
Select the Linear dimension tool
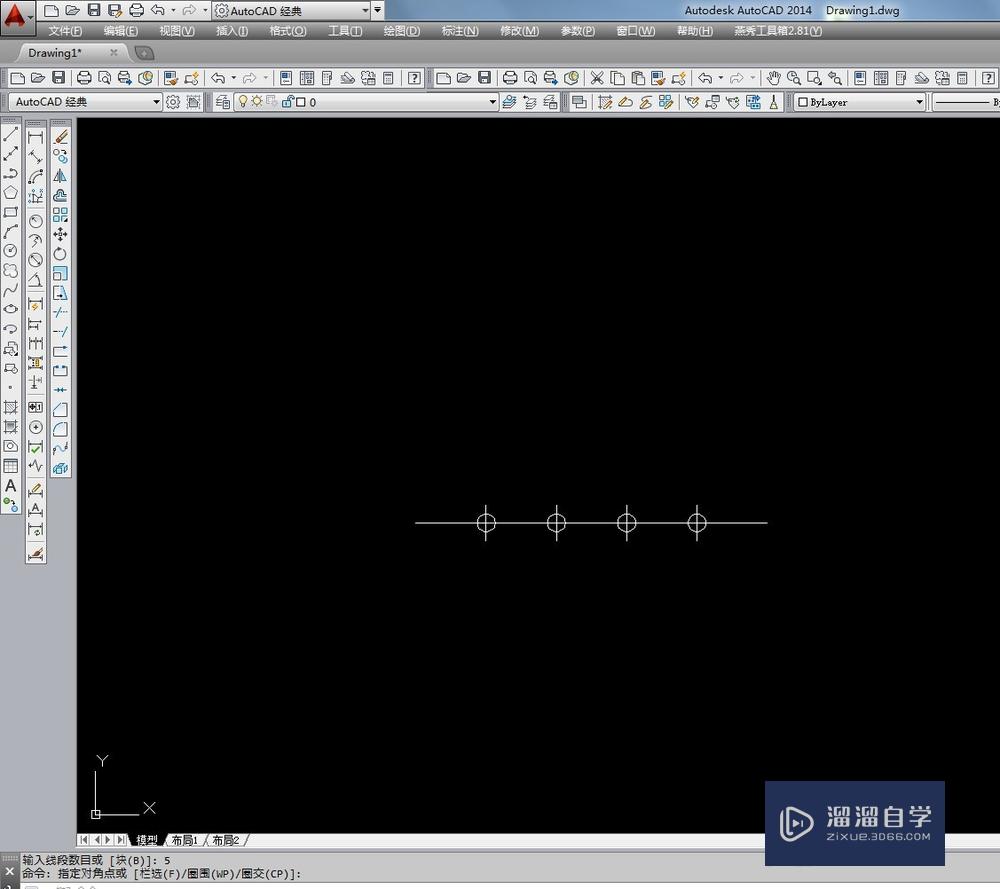(x=36, y=138)
